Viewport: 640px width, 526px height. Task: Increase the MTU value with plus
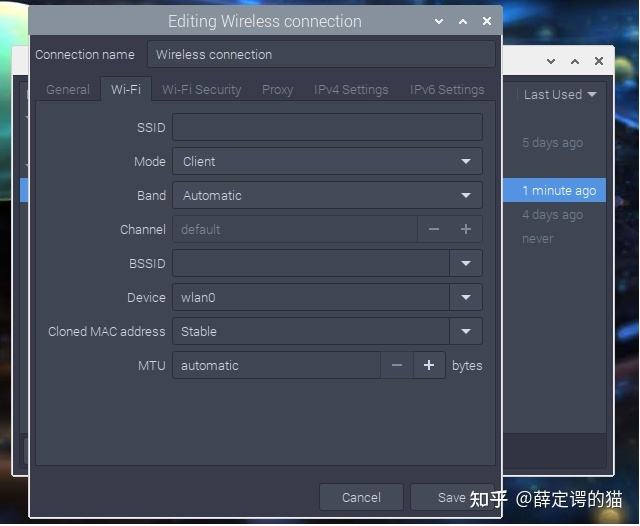pos(429,365)
